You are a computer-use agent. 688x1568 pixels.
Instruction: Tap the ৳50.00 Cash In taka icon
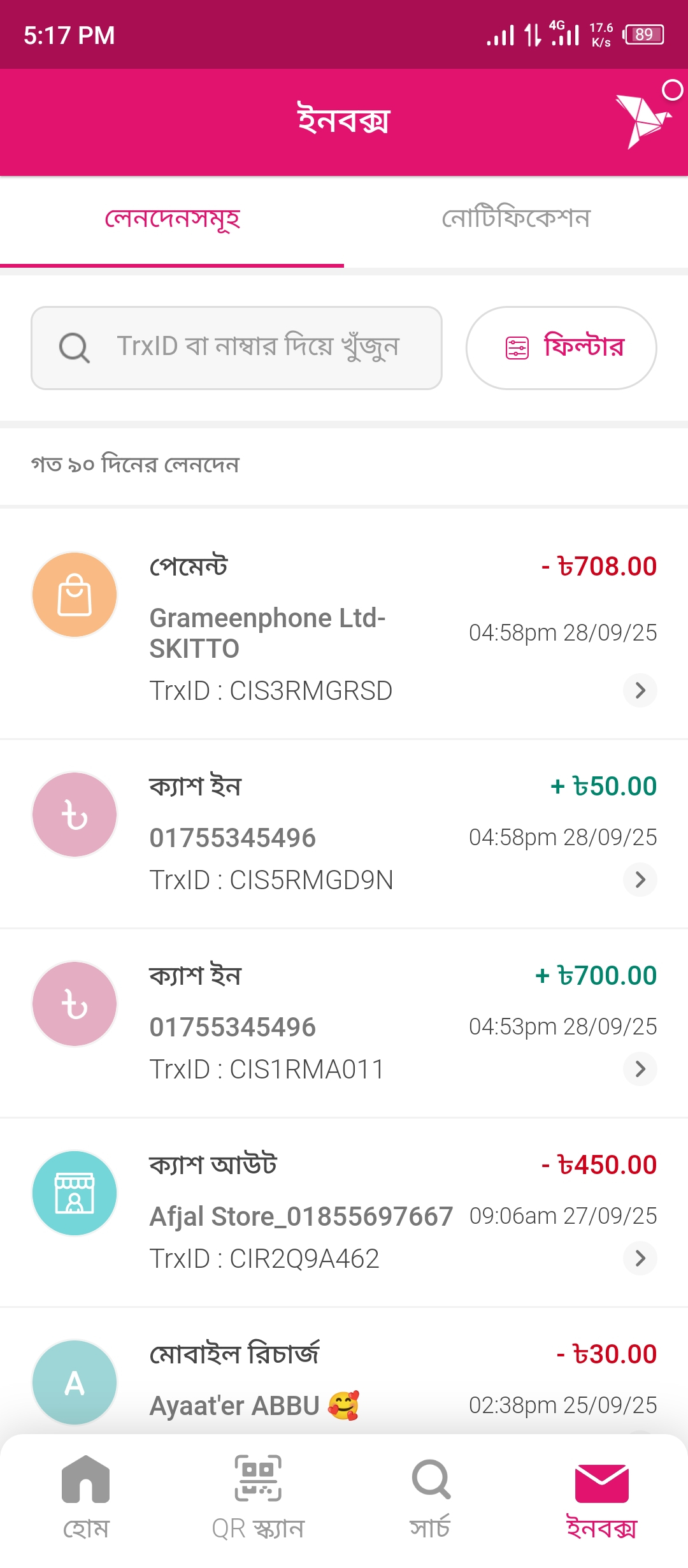click(75, 815)
